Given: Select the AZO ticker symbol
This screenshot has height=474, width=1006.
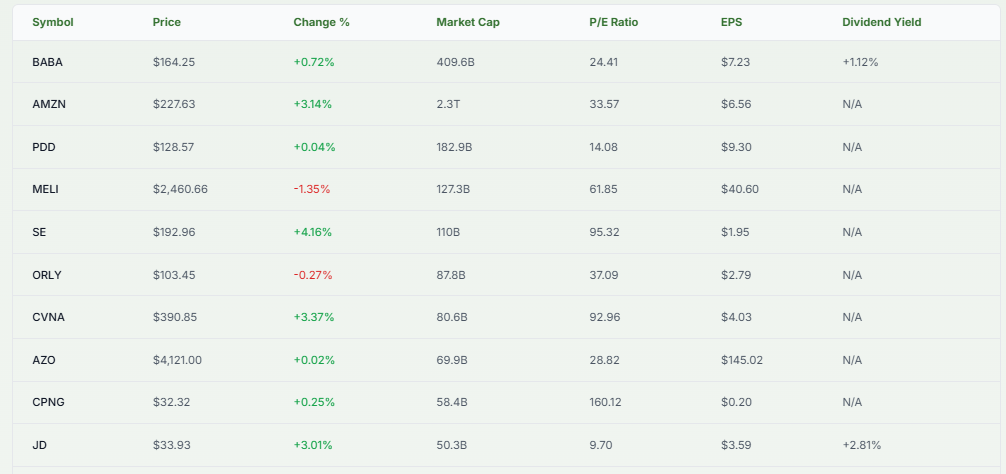Looking at the screenshot, I should [44, 360].
